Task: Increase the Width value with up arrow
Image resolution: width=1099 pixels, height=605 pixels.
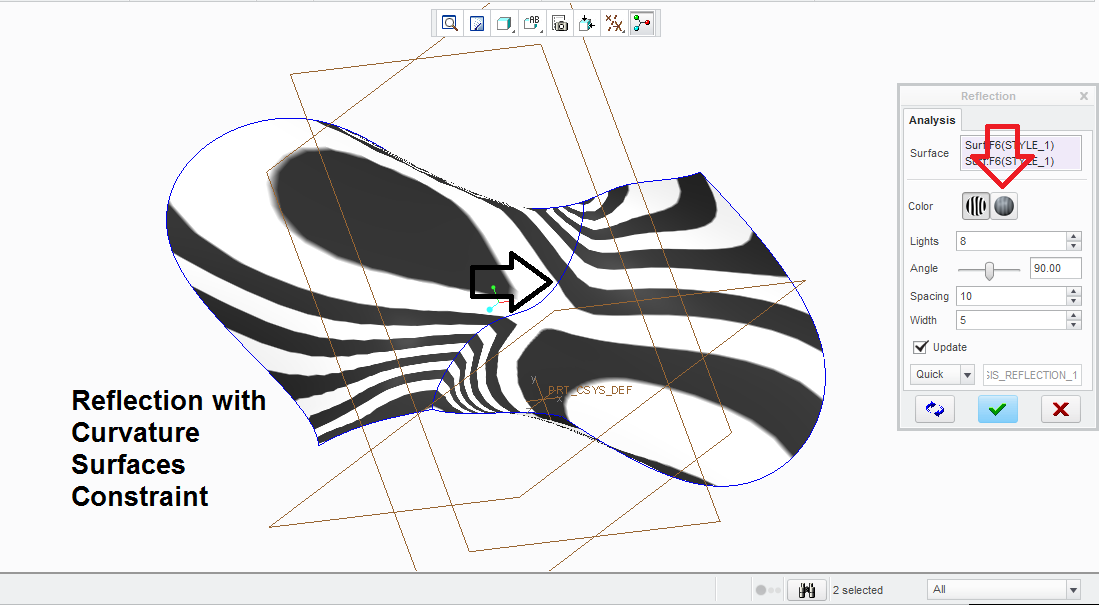Action: pos(1074,315)
